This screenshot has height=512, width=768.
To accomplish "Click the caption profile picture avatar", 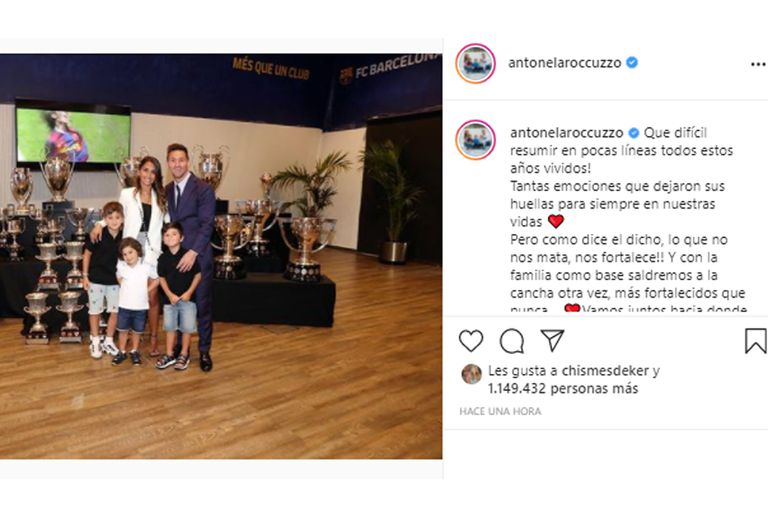I will pyautogui.click(x=476, y=140).
